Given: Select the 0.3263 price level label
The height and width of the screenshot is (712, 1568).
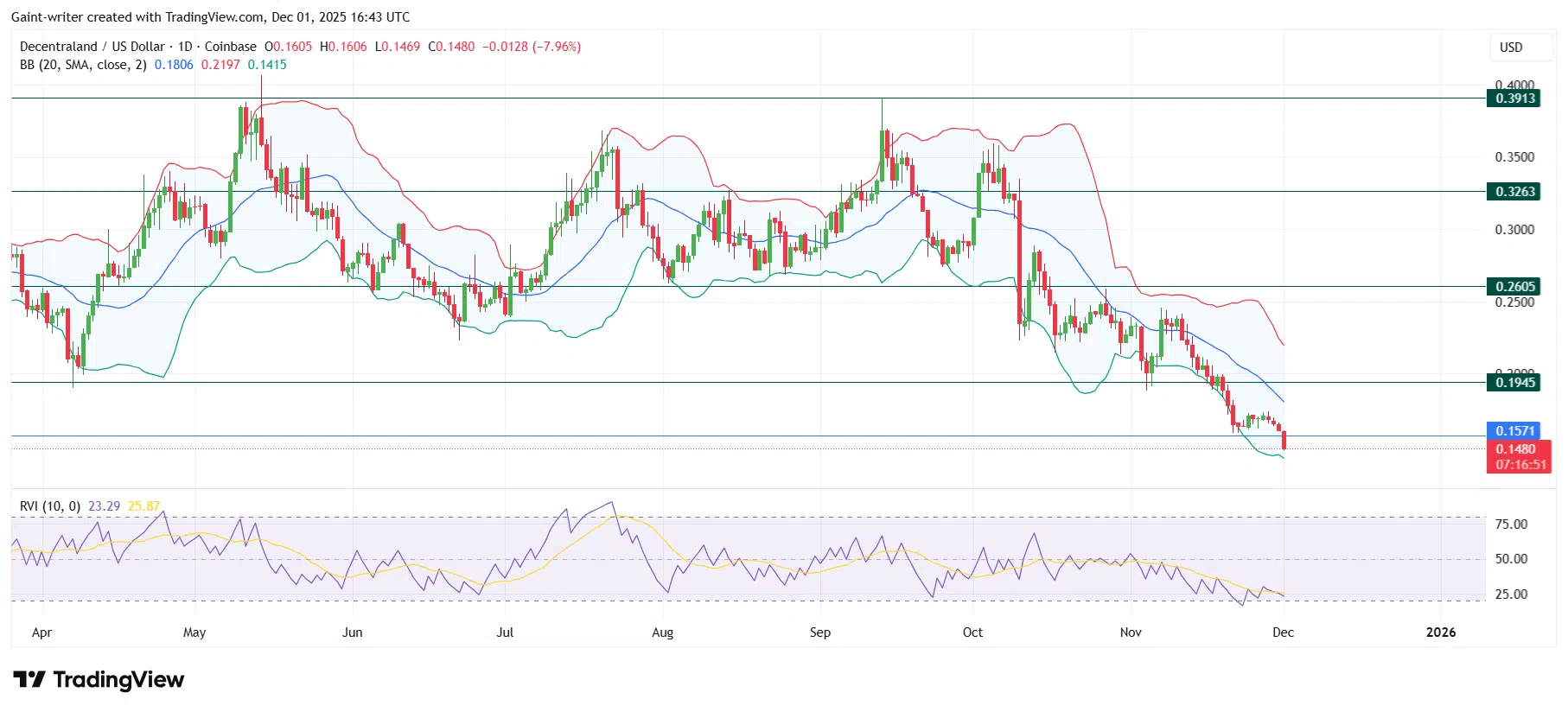Looking at the screenshot, I should click(x=1515, y=192).
